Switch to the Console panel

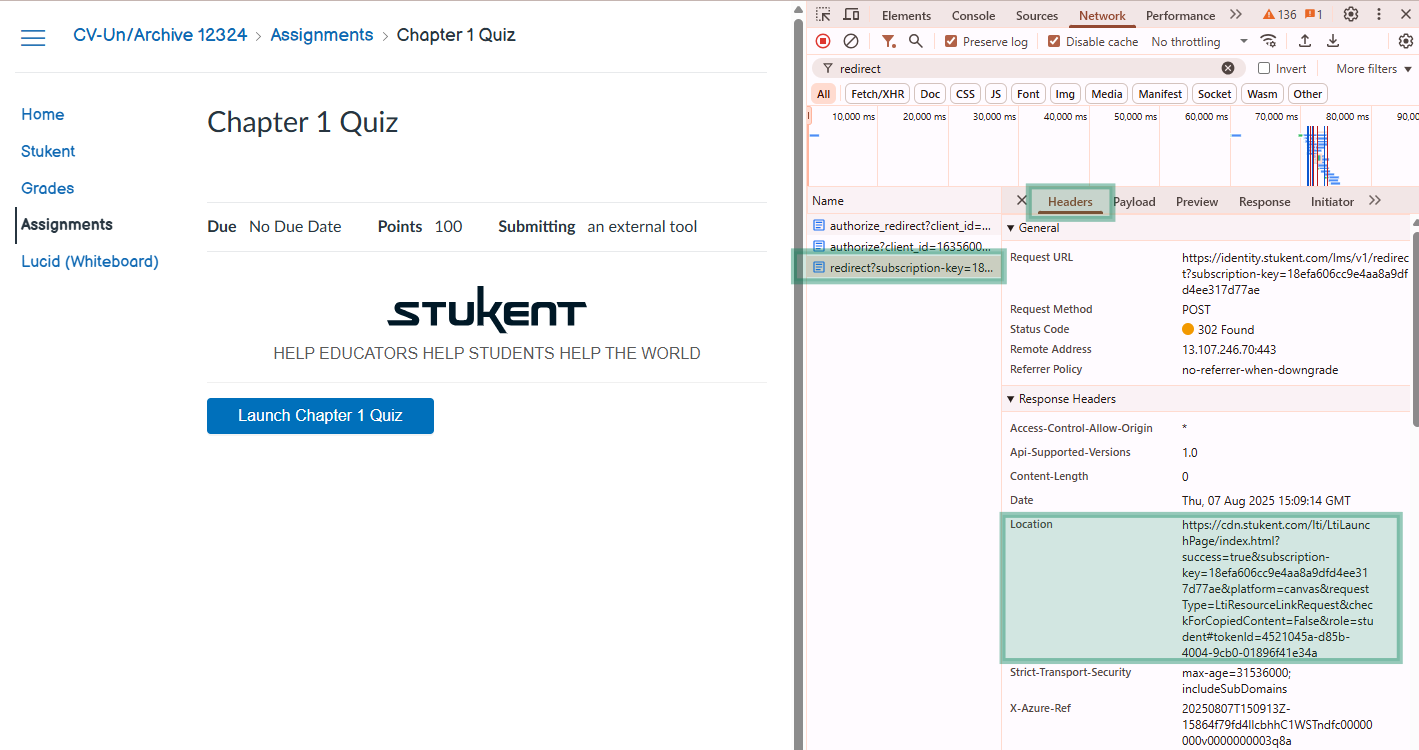point(973,15)
